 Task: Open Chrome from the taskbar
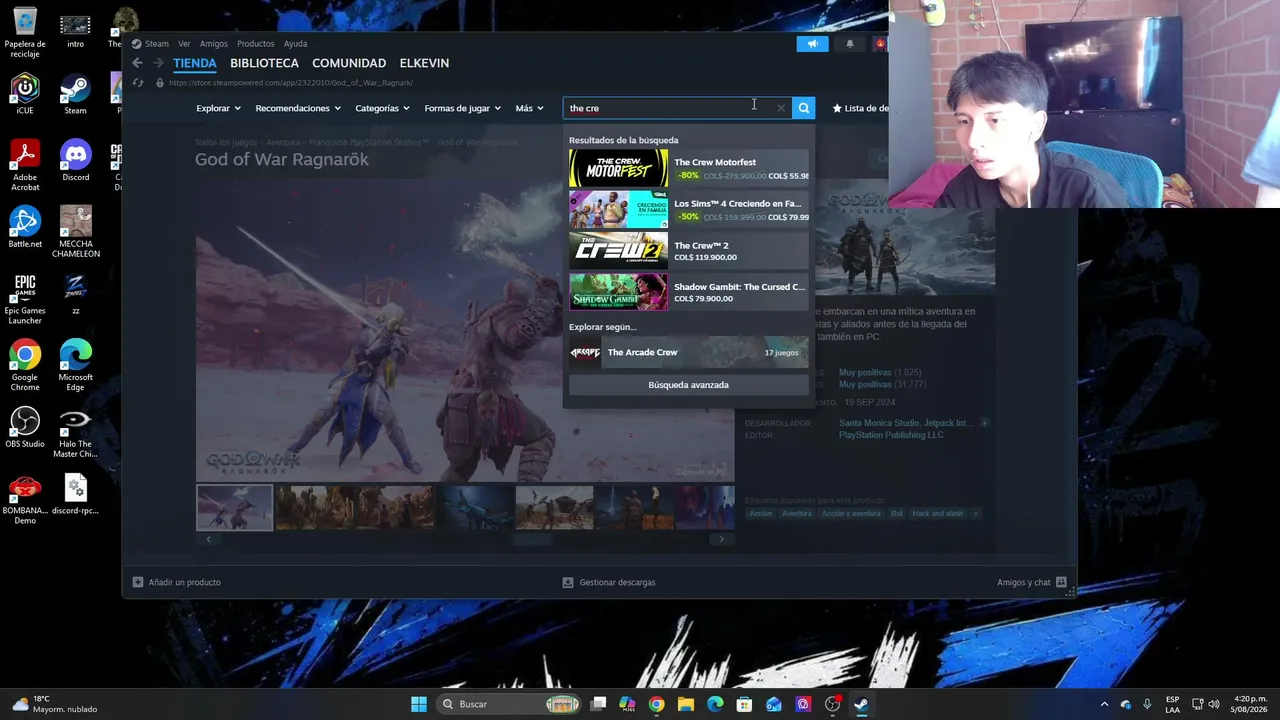point(656,704)
